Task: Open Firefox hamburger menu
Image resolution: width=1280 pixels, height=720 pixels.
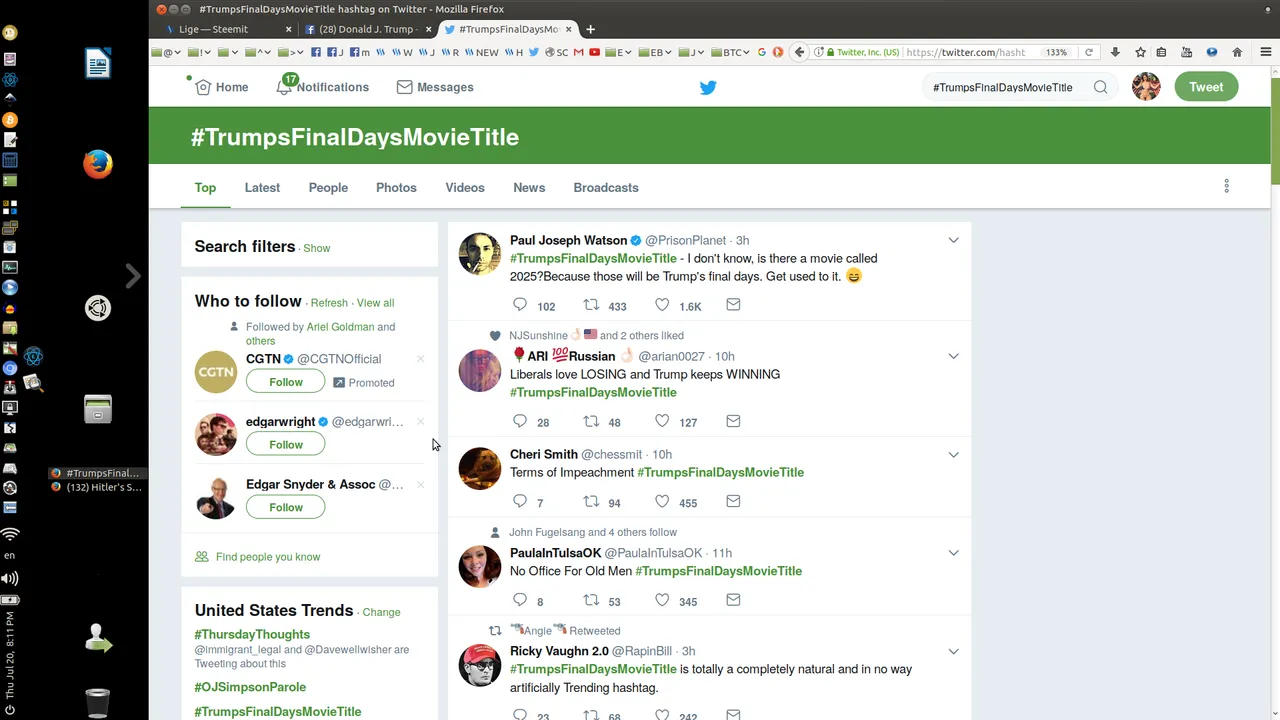Action: [x=1265, y=52]
